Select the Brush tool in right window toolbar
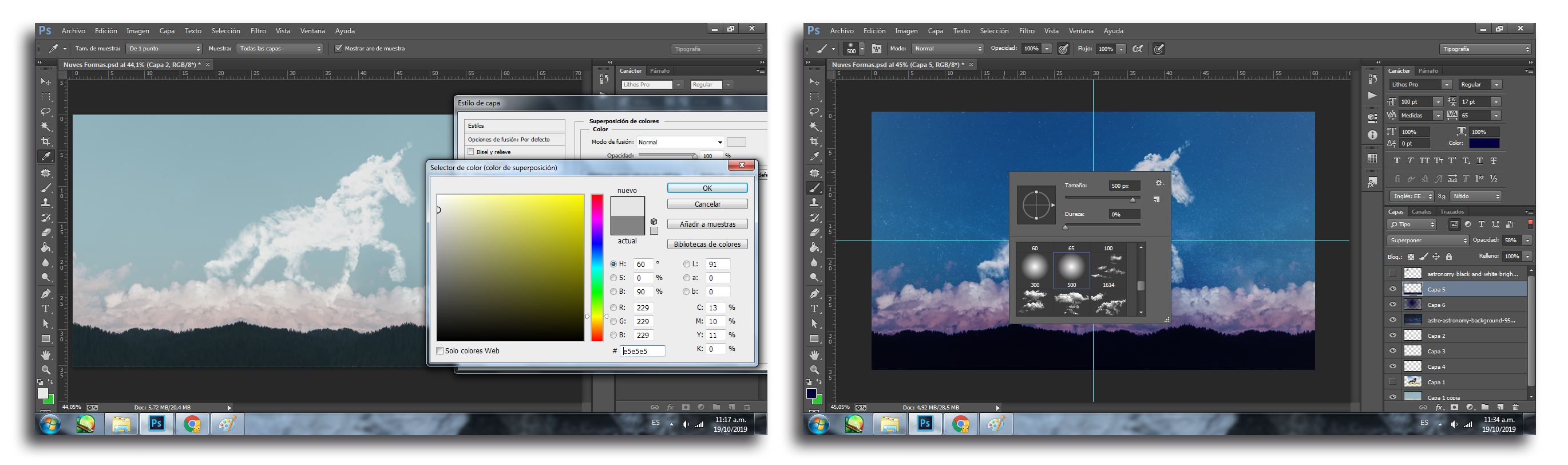The height and width of the screenshot is (465, 1568). coord(814,188)
